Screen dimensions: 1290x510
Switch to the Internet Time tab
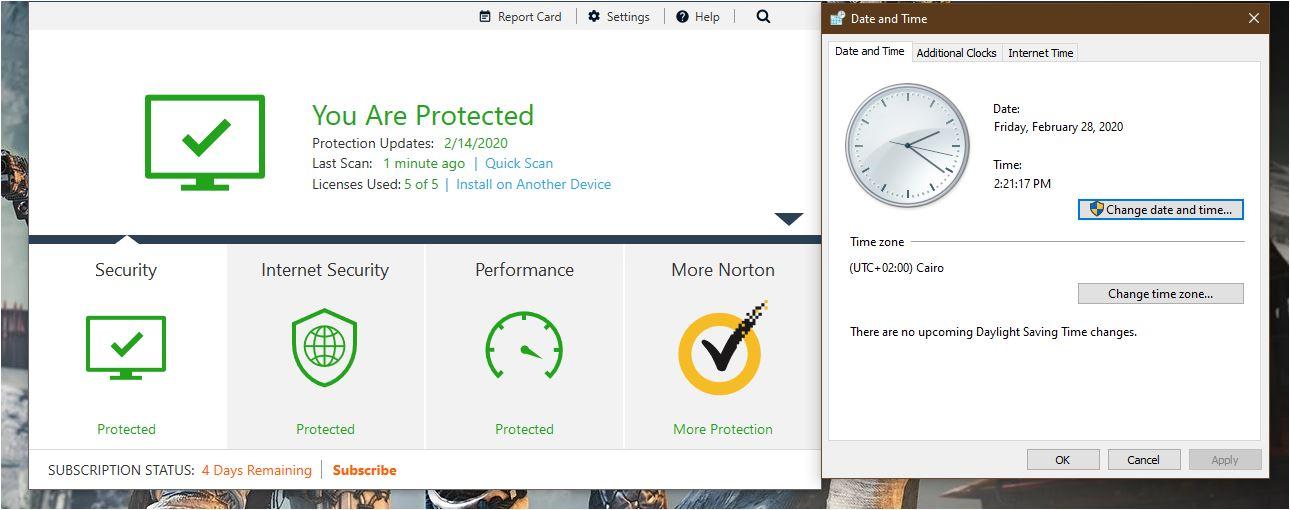pyautogui.click(x=1040, y=53)
